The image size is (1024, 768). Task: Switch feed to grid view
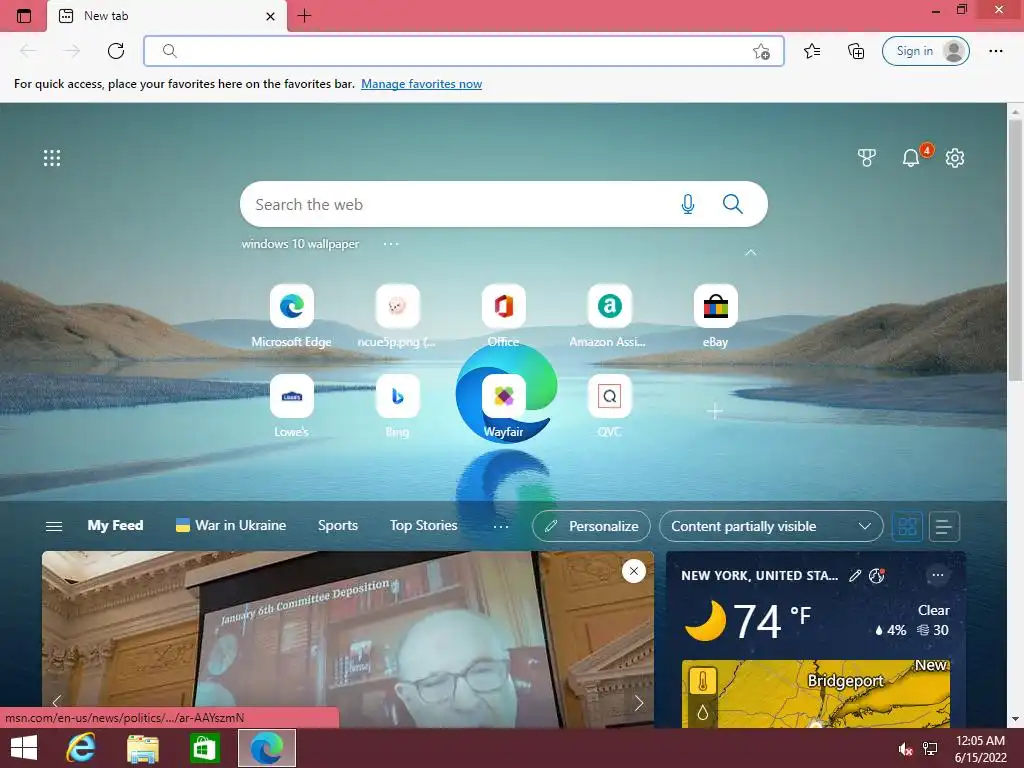tap(907, 526)
